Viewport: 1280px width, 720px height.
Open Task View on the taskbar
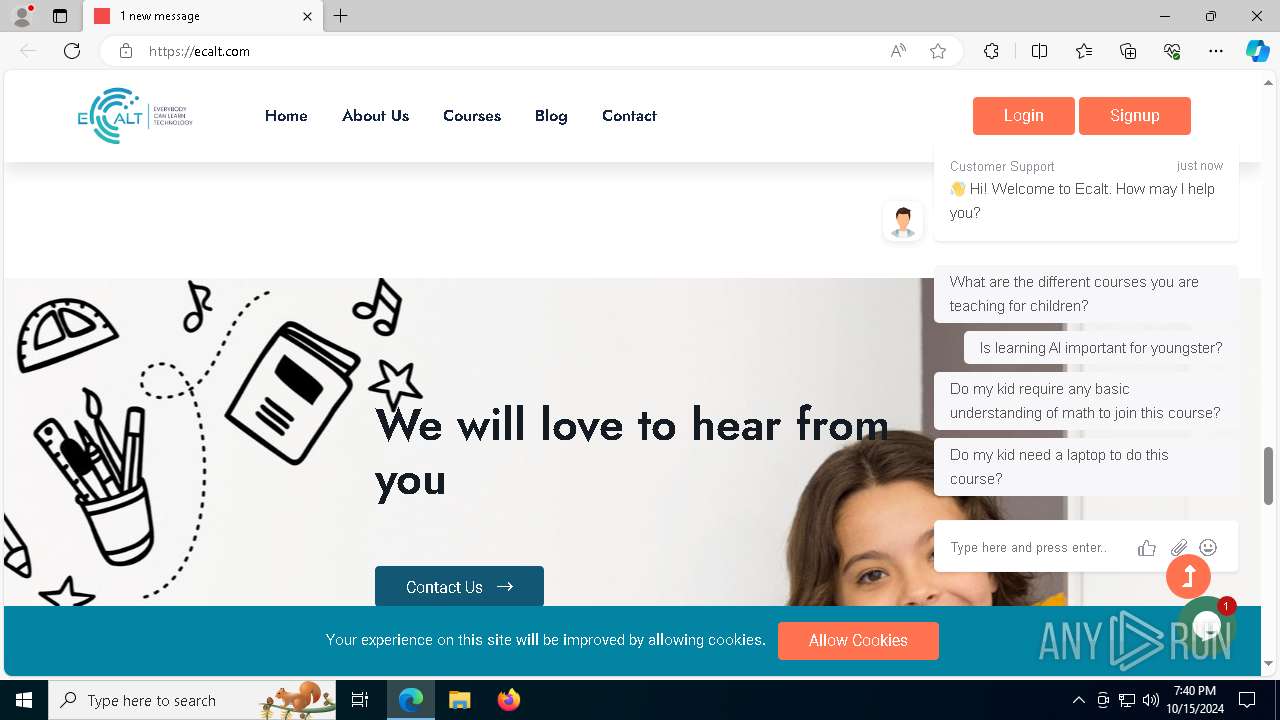pos(360,700)
